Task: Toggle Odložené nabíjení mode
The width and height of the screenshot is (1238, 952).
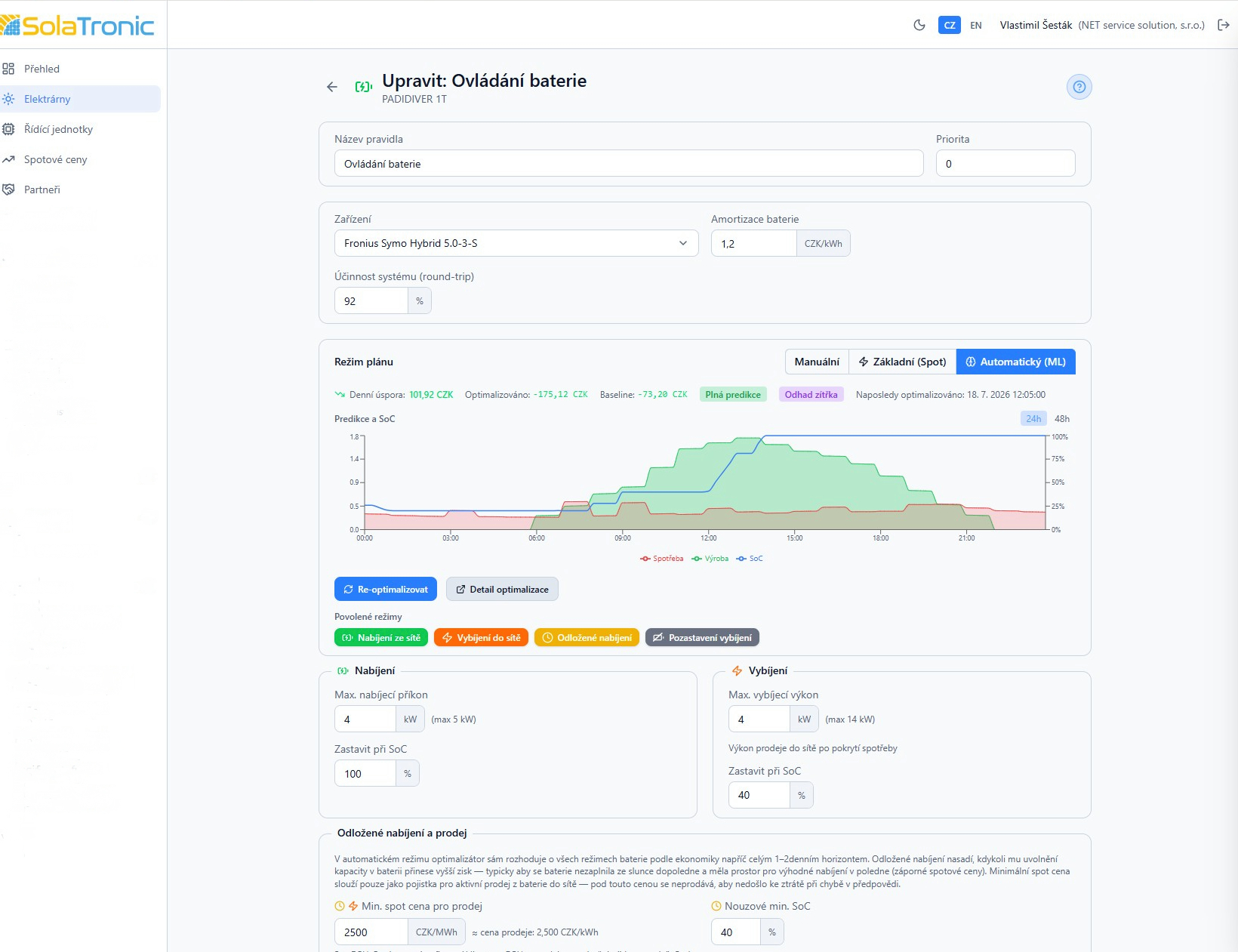Action: (587, 638)
